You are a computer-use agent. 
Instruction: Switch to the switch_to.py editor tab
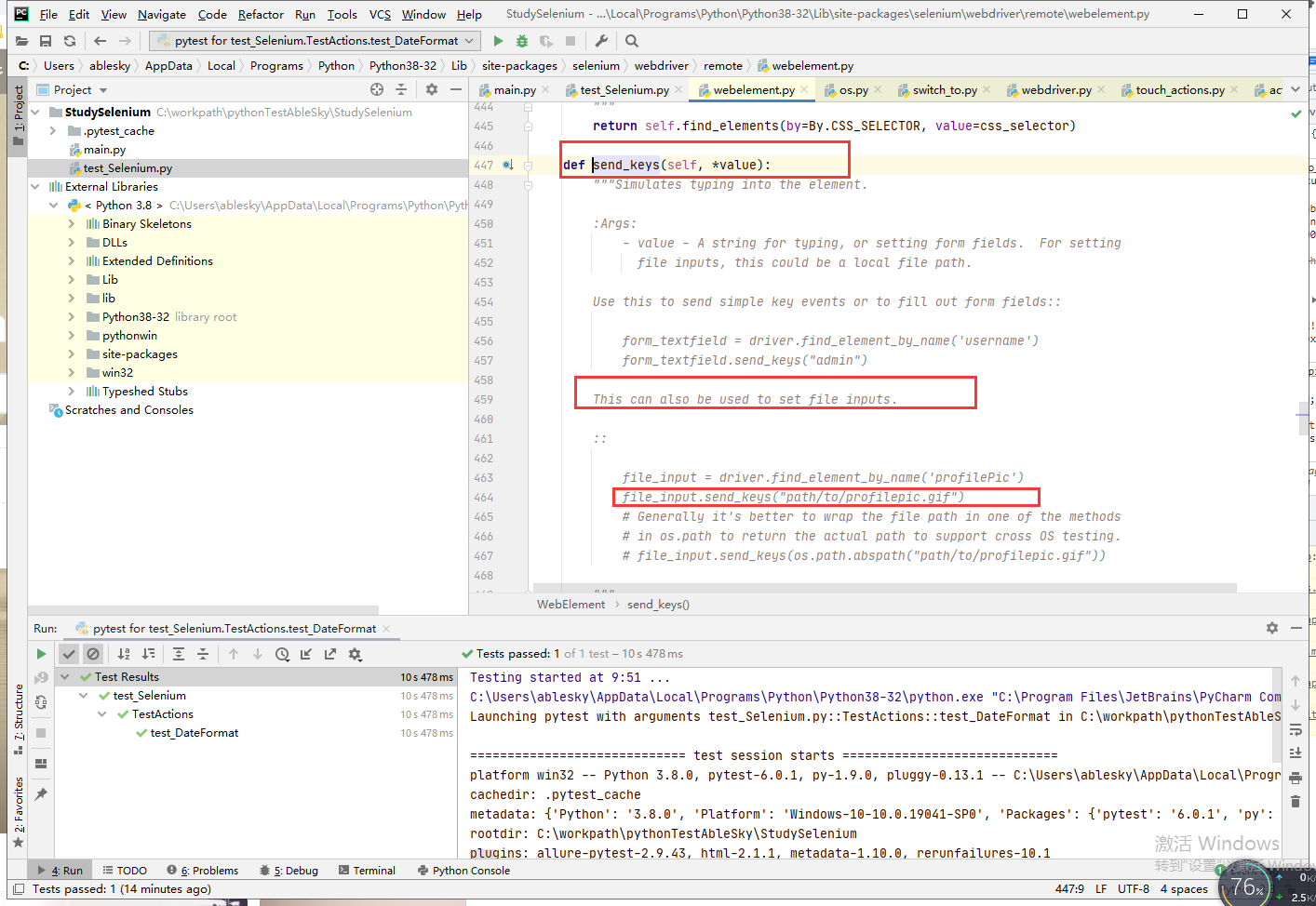pyautogui.click(x=944, y=89)
